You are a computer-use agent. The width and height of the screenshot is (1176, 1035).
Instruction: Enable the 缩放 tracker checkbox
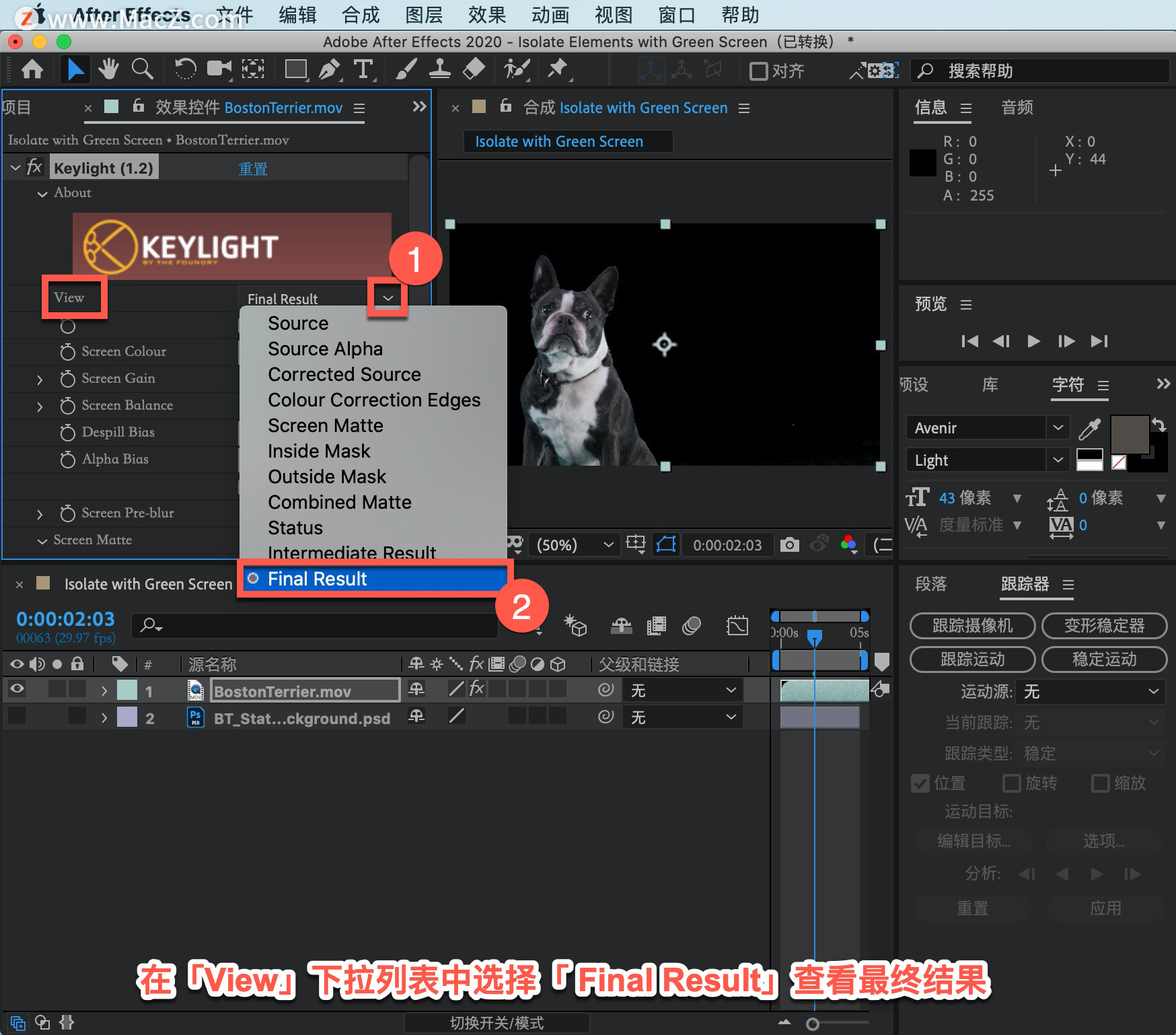[x=1101, y=783]
